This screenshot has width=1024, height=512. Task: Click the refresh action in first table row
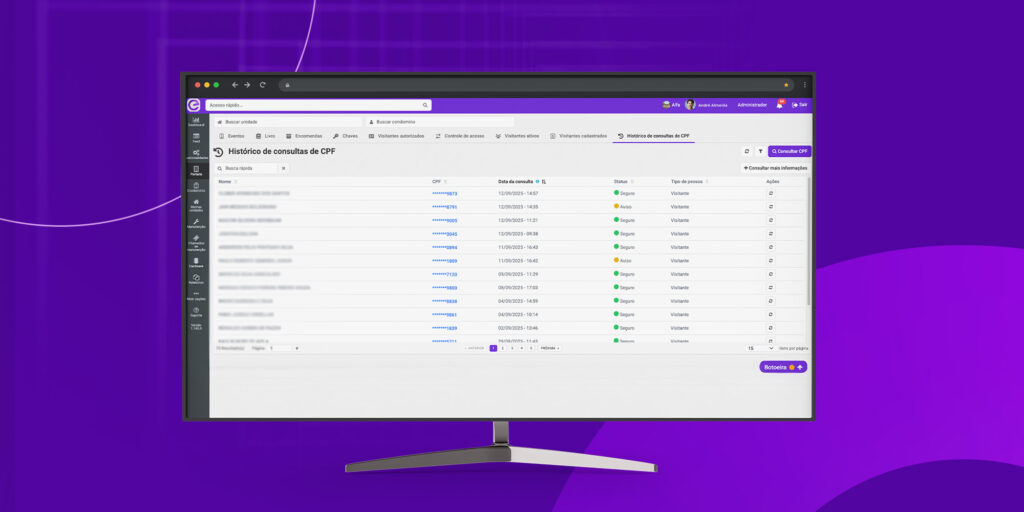coord(771,193)
